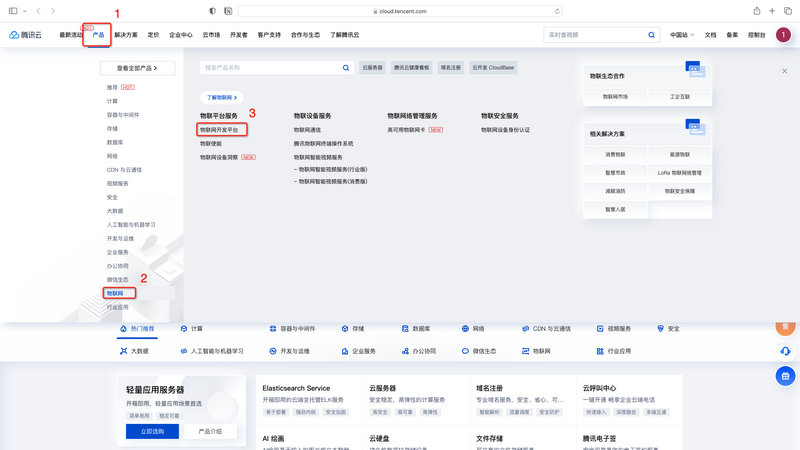Click the 大数据 icon in bottom bar
This screenshot has height=450, width=800.
point(123,351)
